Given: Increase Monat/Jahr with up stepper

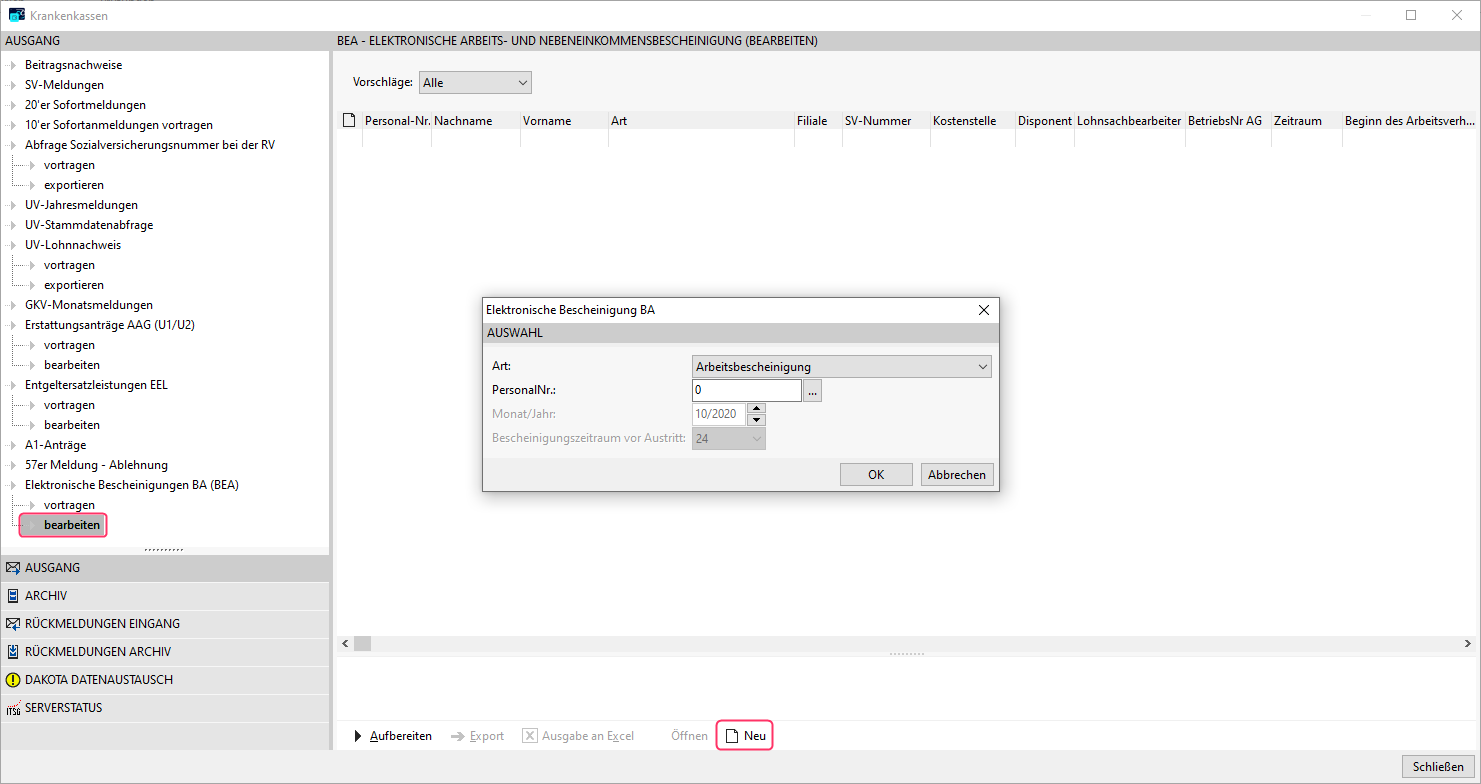Looking at the screenshot, I should (x=756, y=408).
